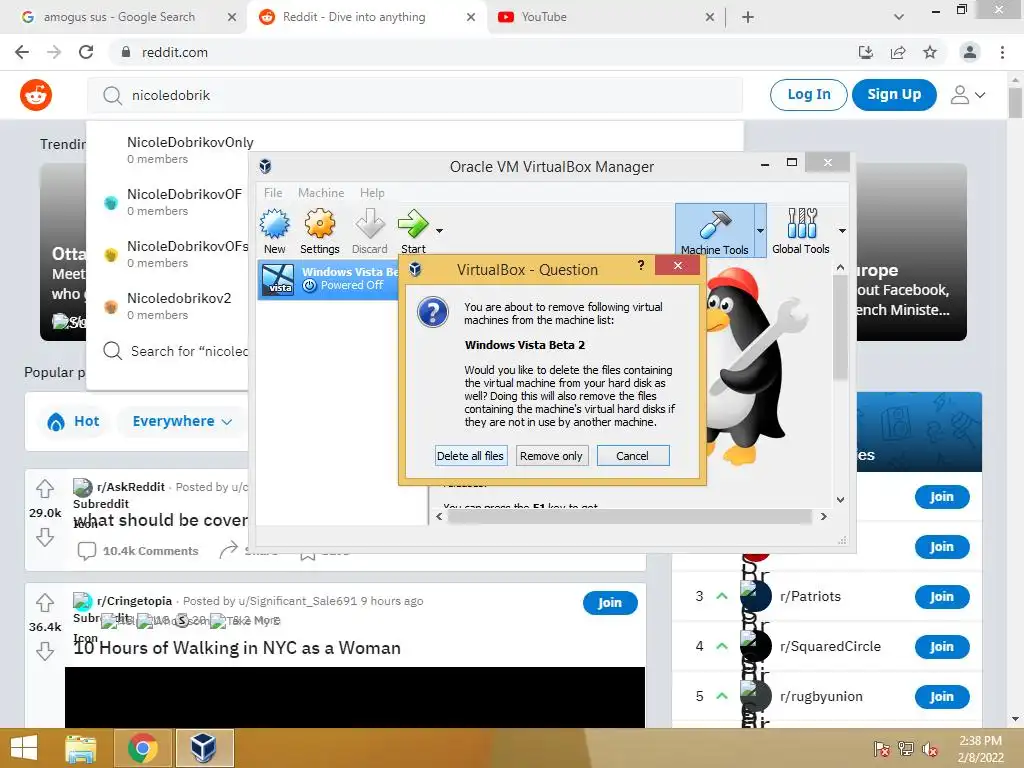This screenshot has width=1024, height=768.
Task: Open the Everywhere location dropdown
Action: (x=182, y=421)
